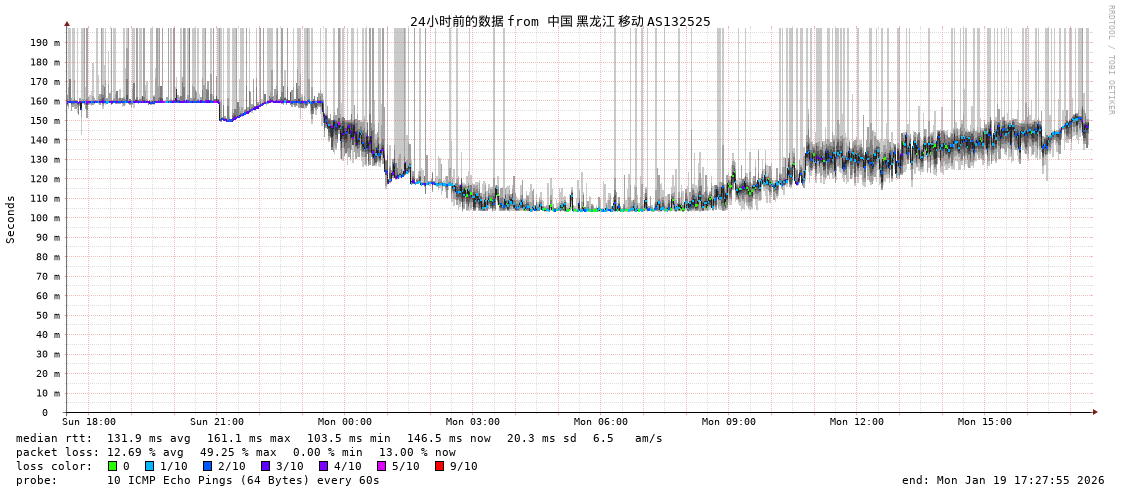
Task: Click the Mon 15:00 time axis label
Action: pyautogui.click(x=985, y=422)
